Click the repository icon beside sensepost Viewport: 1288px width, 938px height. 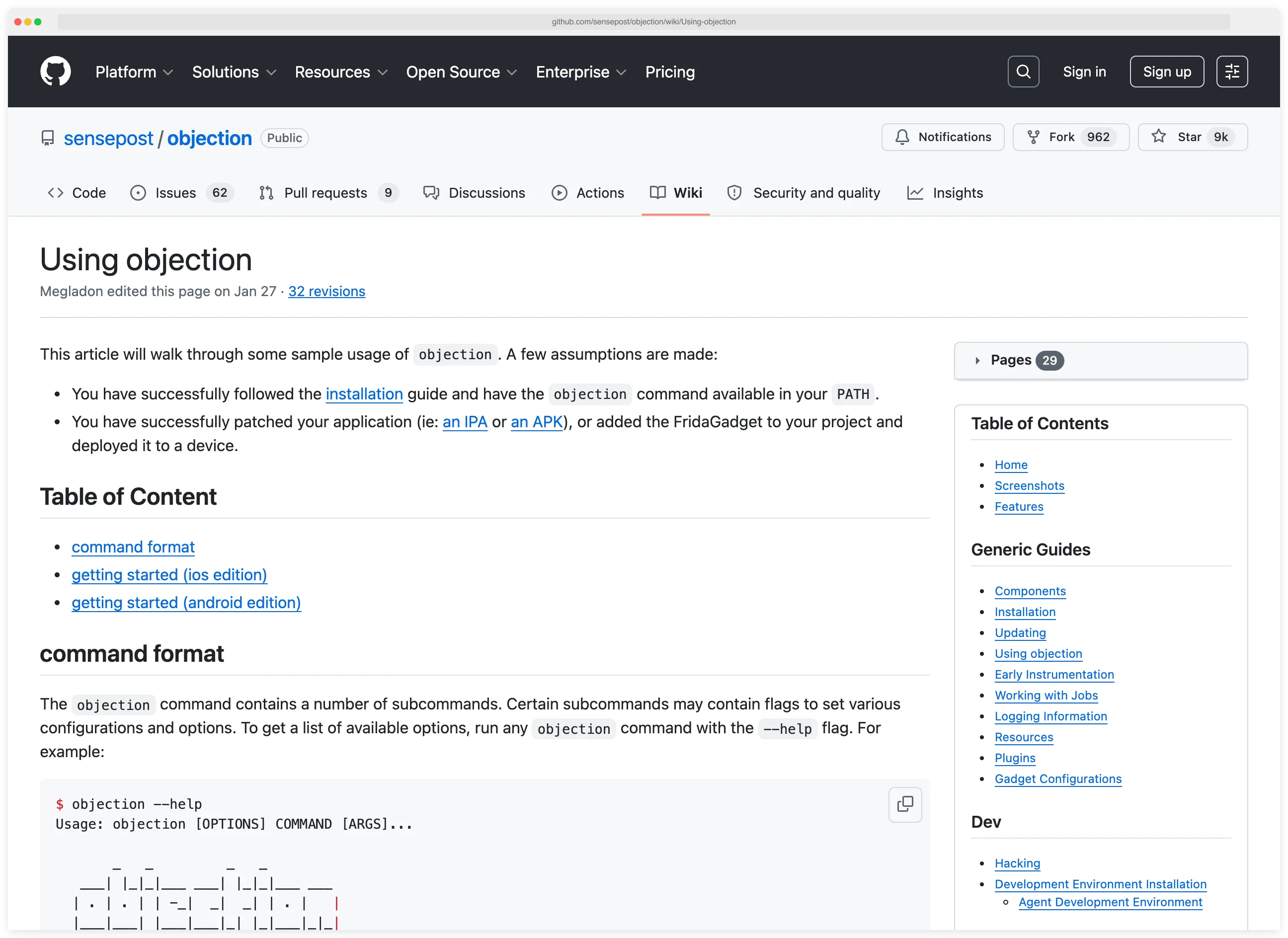(48, 138)
